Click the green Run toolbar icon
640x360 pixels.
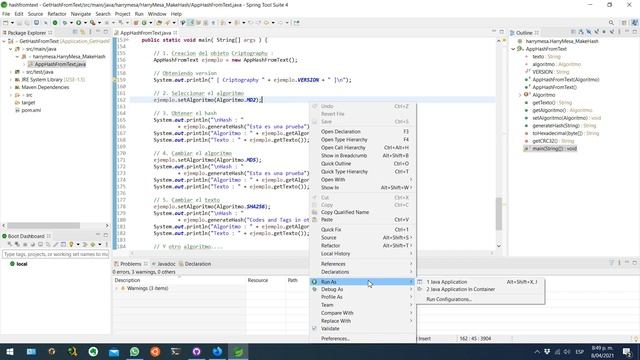point(78,23)
